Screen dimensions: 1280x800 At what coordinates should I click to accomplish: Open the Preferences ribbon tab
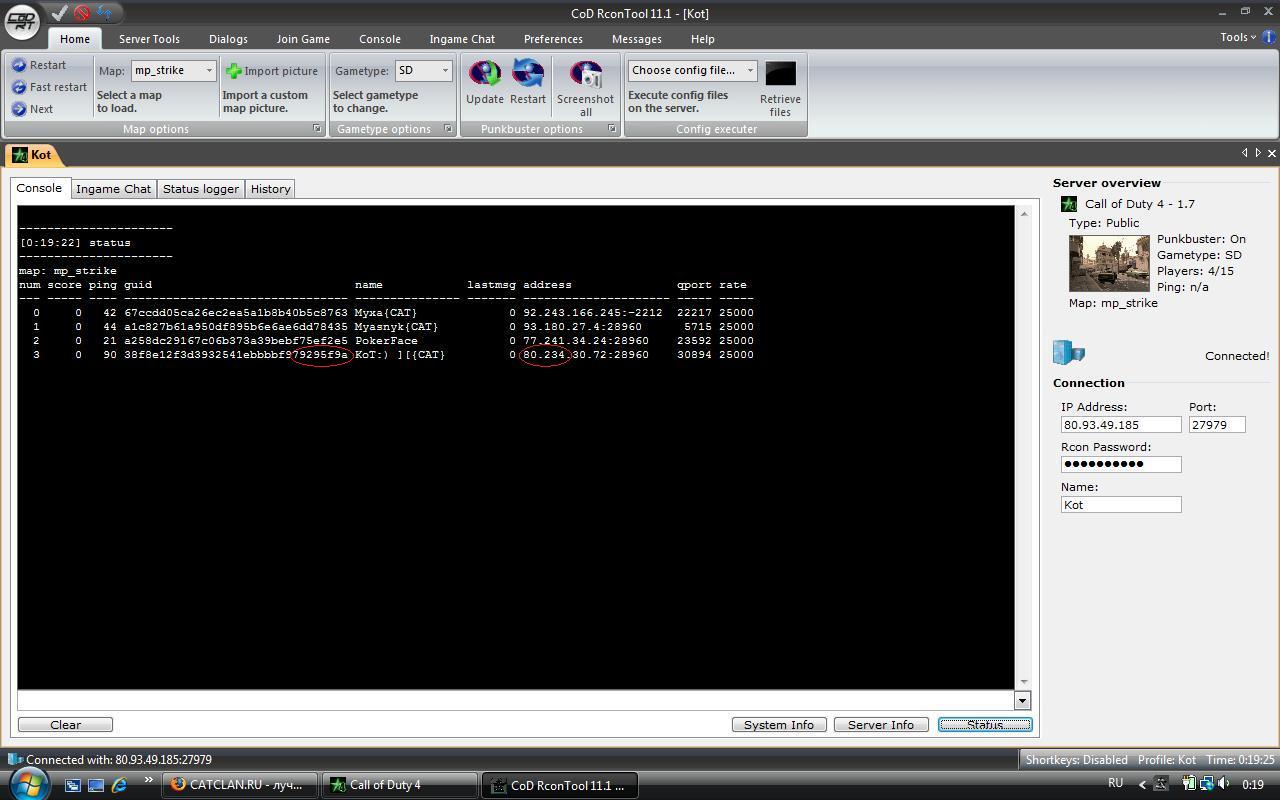point(553,39)
